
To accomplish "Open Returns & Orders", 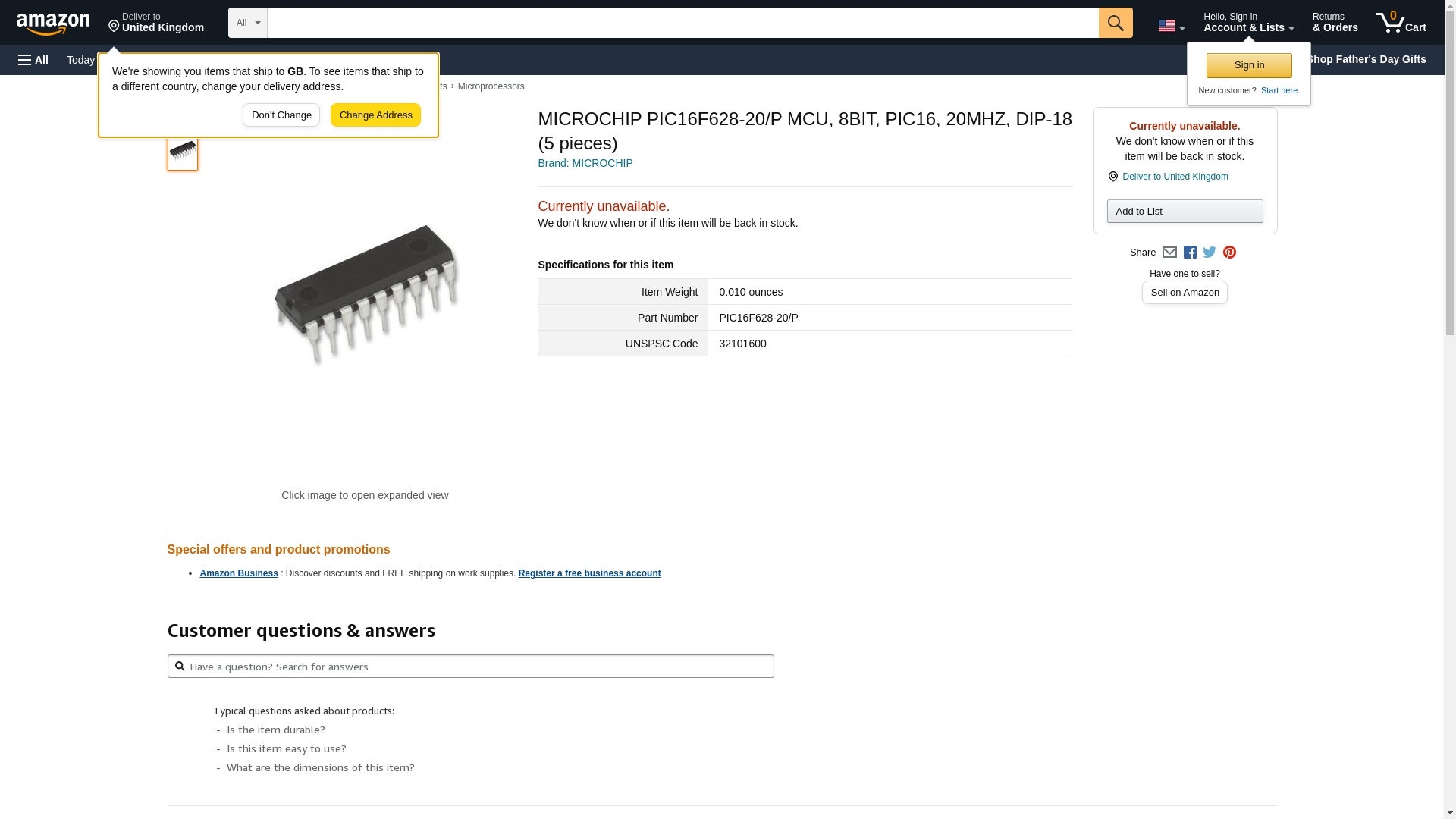I will coord(1335,23).
